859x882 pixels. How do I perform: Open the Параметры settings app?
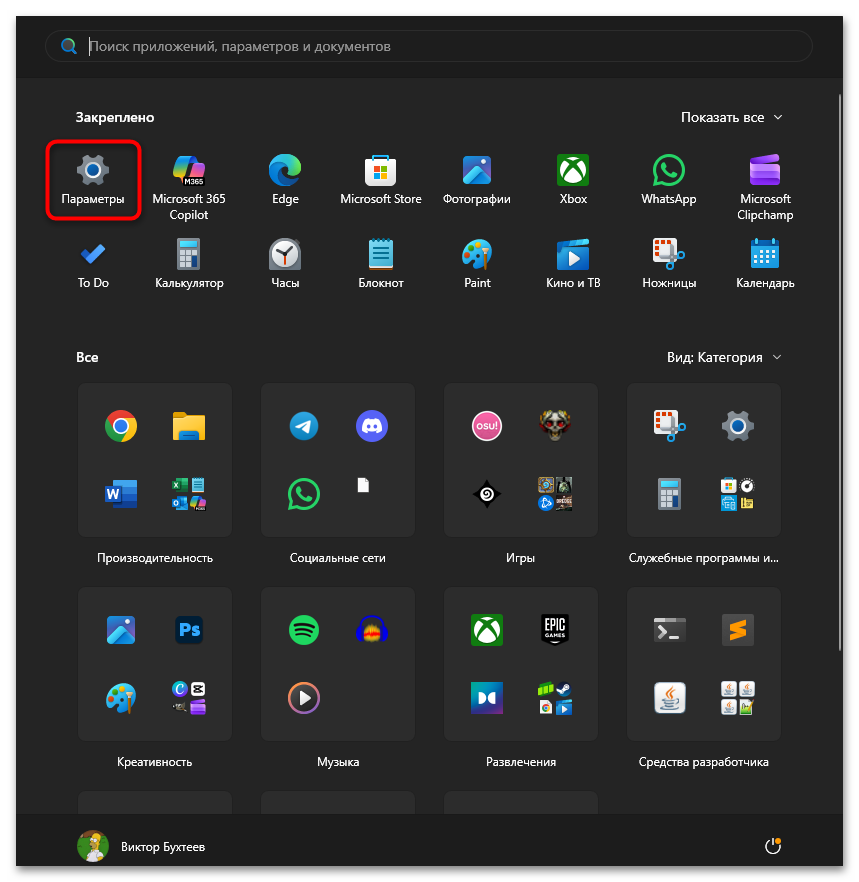pos(93,179)
